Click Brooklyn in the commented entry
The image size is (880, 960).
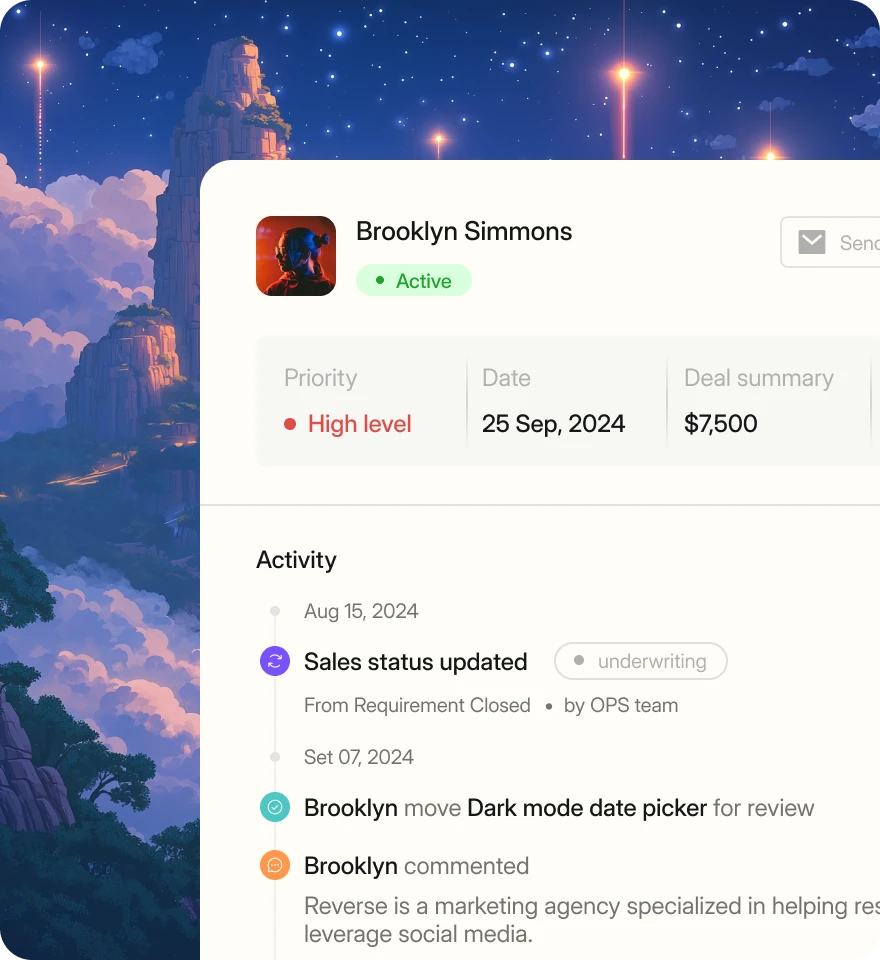[351, 866]
